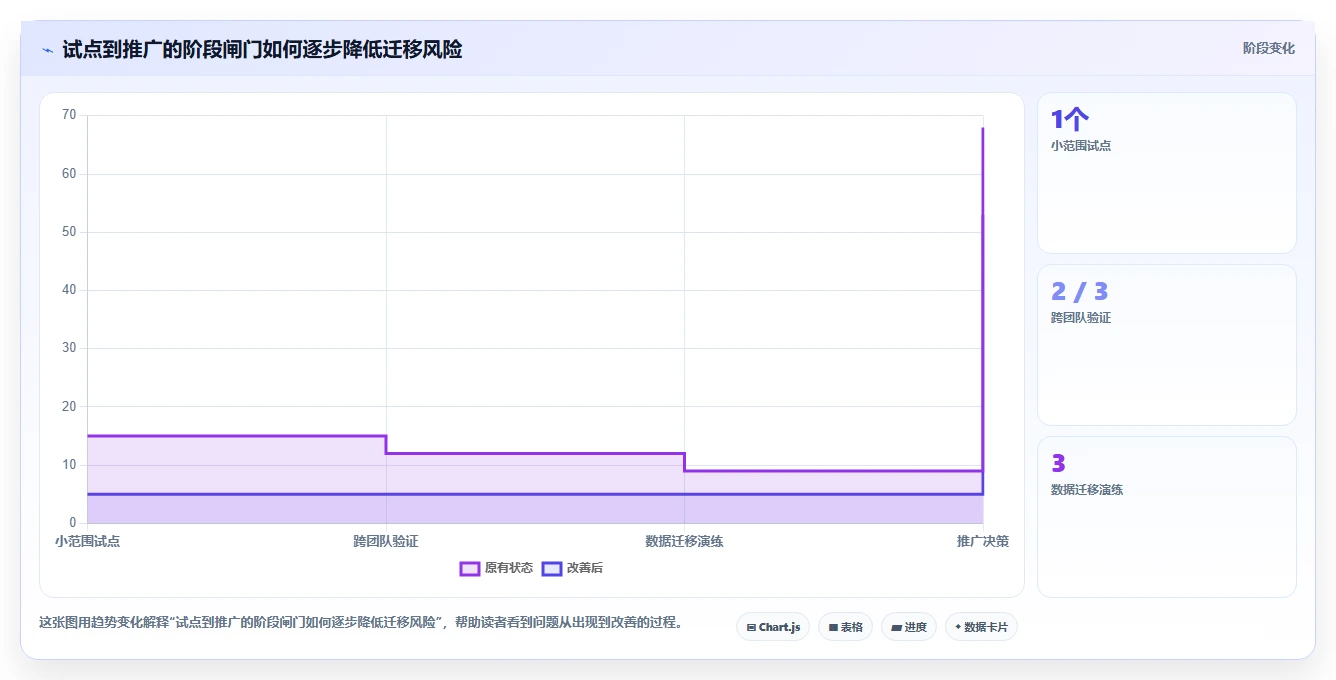1336x680 pixels.
Task: Click the 数据卡片 tag's sparkle icon
Action: [x=958, y=627]
